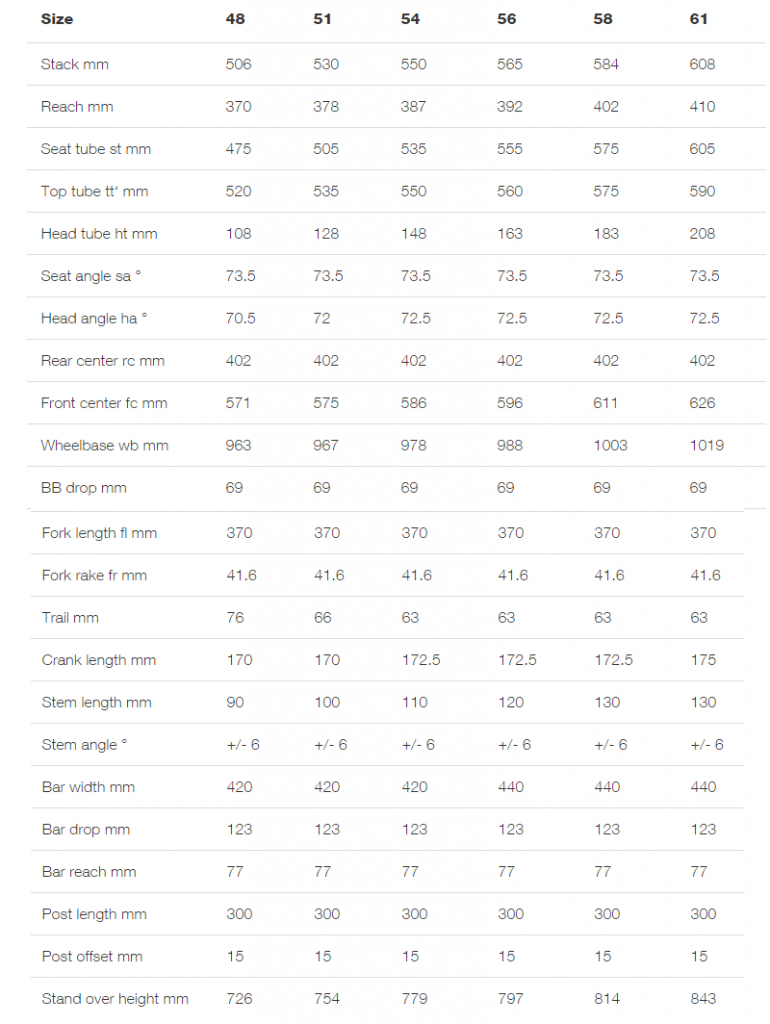Click the Front center fc mm label
The image size is (770, 1024).
click(x=104, y=403)
